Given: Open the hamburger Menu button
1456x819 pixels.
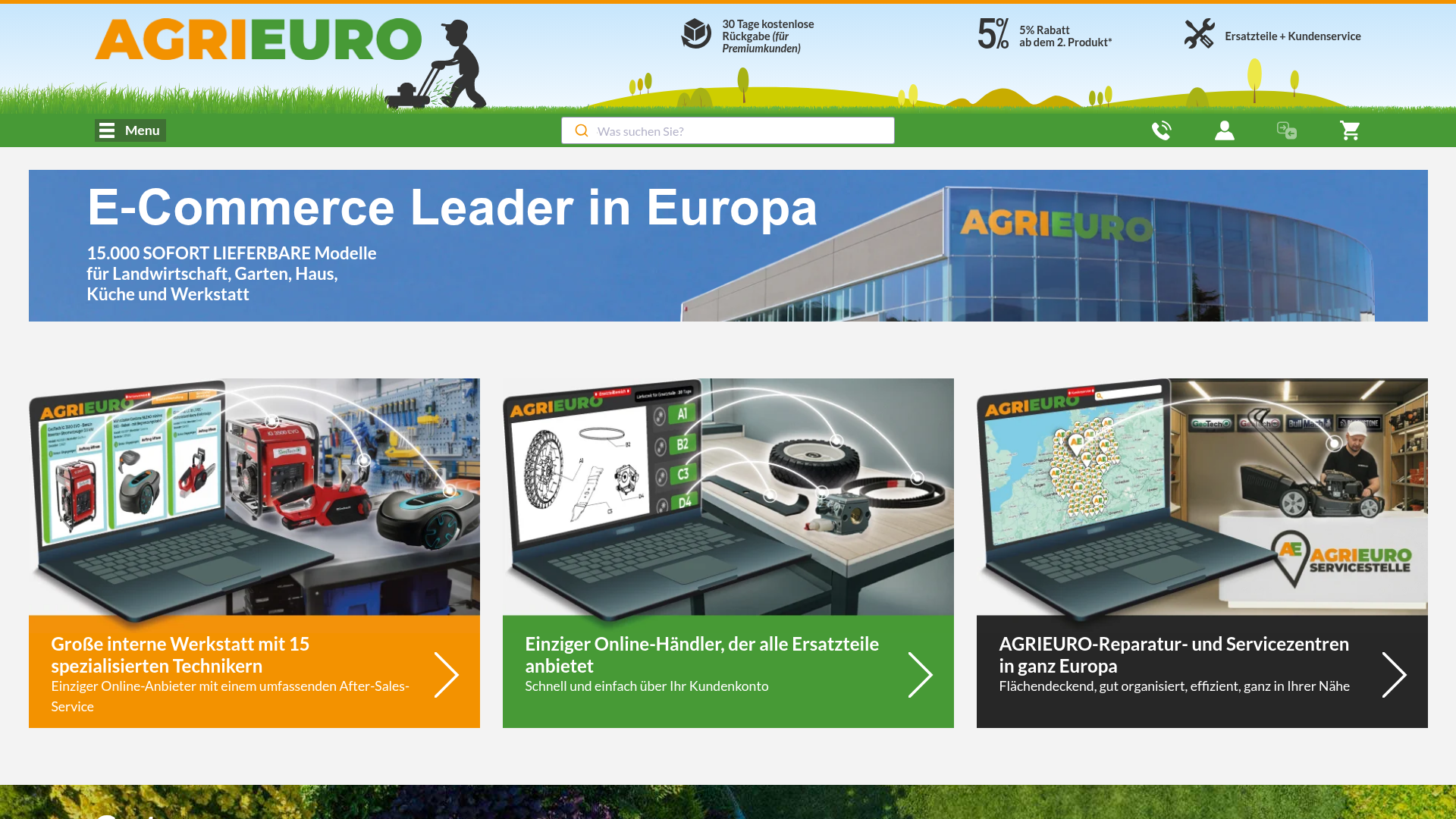Looking at the screenshot, I should [130, 130].
